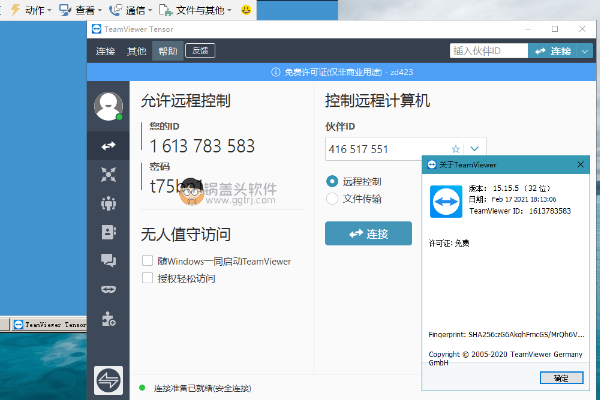The height and width of the screenshot is (400, 600).
Task: Open Computers & Contacts sidebar icon
Action: tap(108, 231)
